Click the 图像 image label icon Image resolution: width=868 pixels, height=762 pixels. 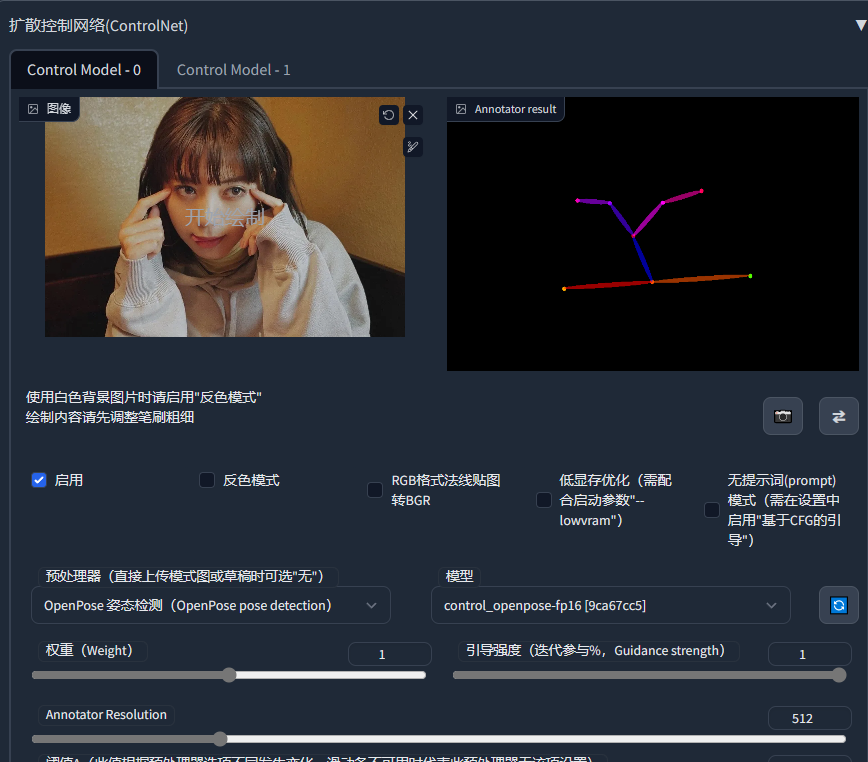coord(33,109)
